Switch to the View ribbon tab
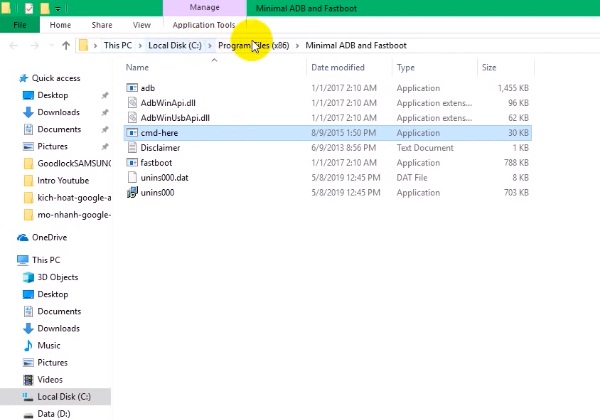This screenshot has height=420, width=600. click(x=141, y=24)
